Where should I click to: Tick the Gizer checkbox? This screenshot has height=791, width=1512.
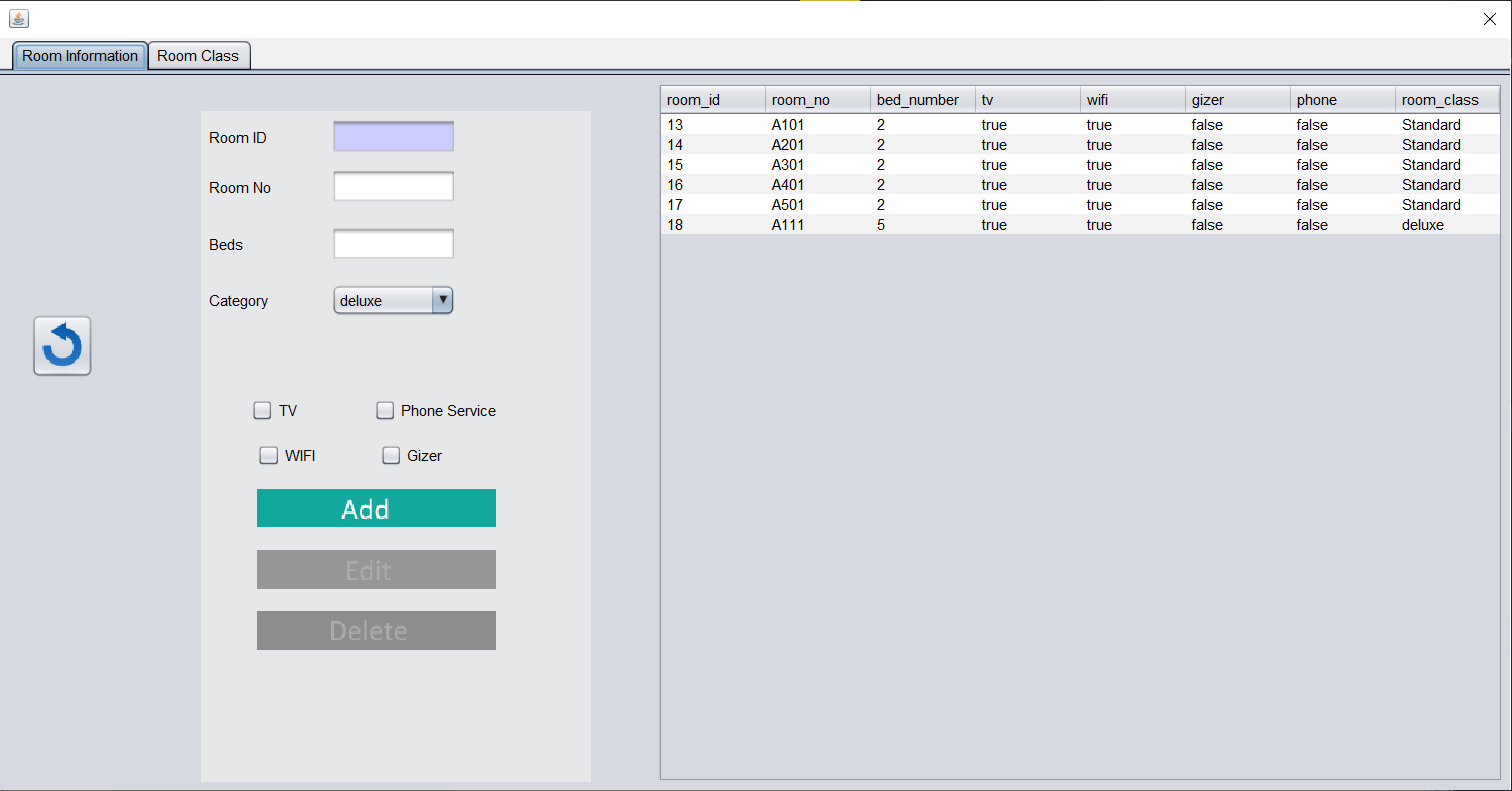(x=391, y=455)
